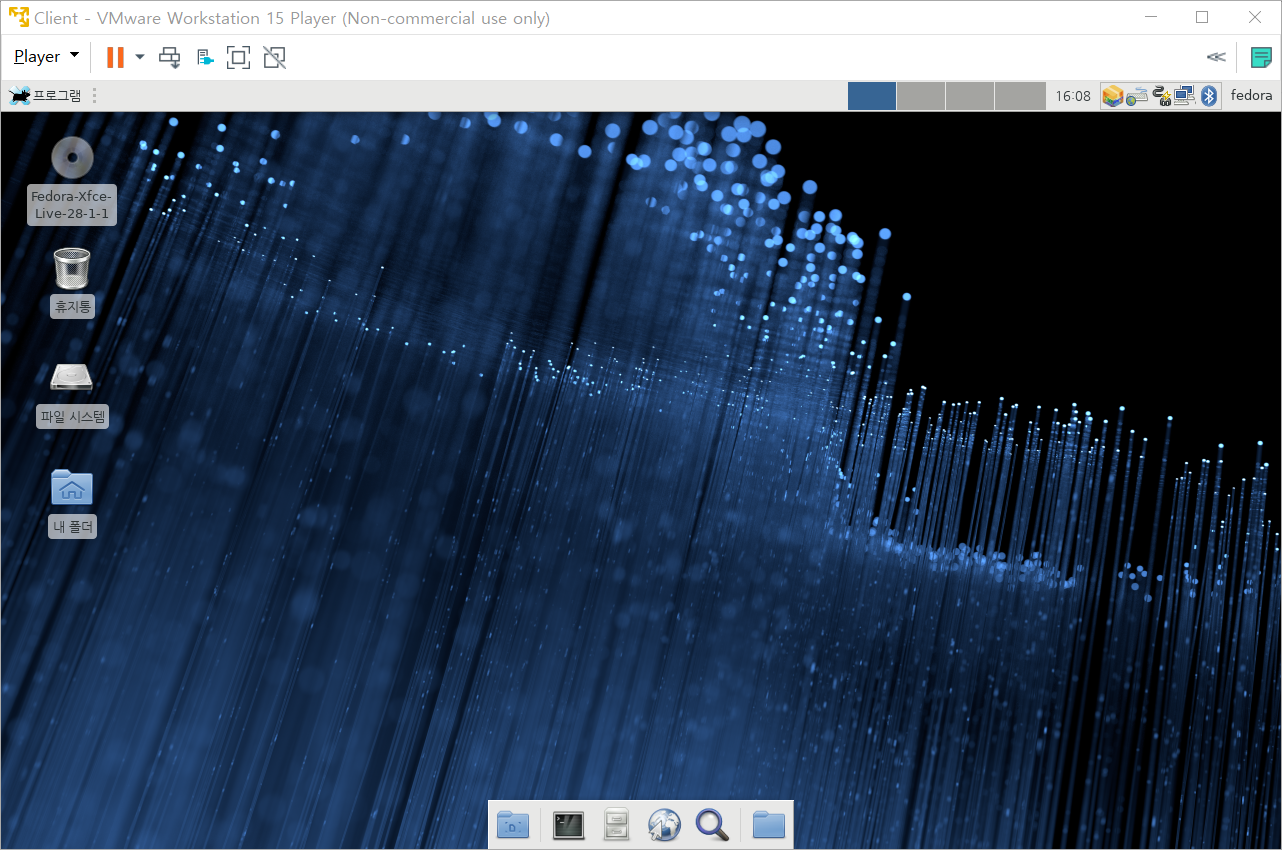Collapse the toolbar with double-chevron icon
Viewport: 1282px width, 850px height.
(1216, 57)
